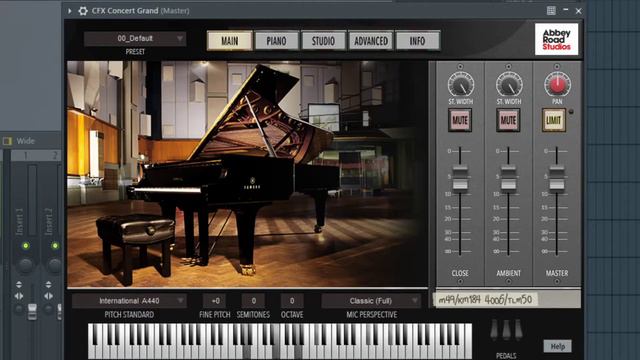Toggle the Insert 2 green enable light

[55, 245]
